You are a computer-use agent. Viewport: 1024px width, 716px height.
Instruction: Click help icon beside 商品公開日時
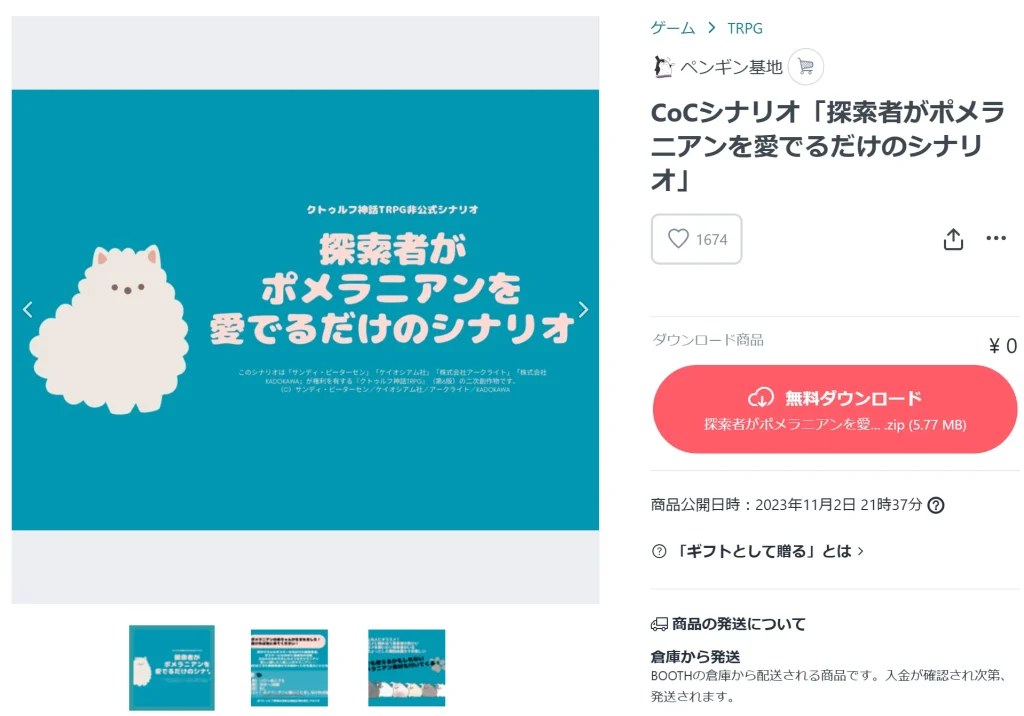click(x=936, y=505)
